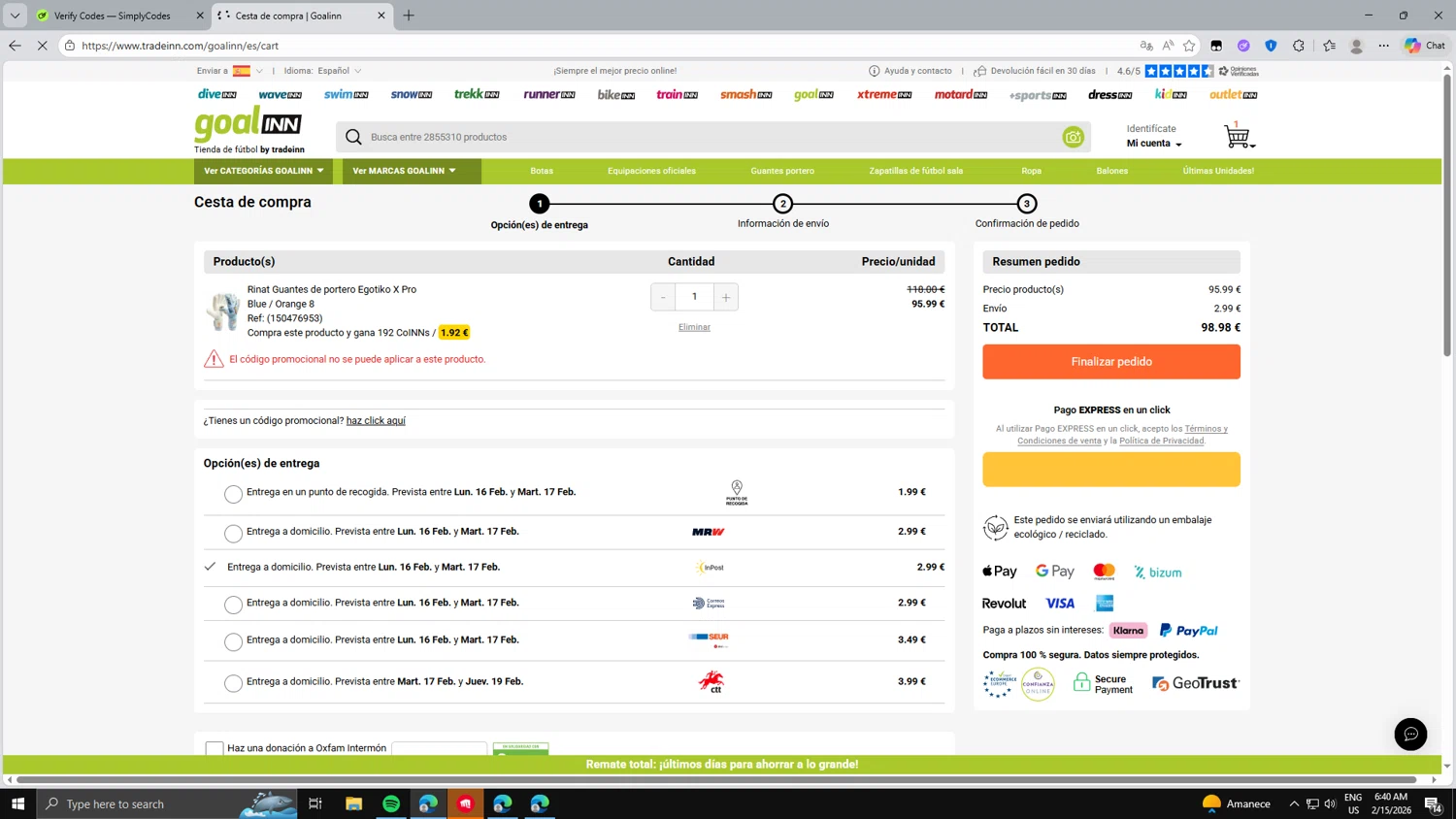Click the read aloud icon in address bar
This screenshot has height=819, width=1456.
click(x=1168, y=46)
